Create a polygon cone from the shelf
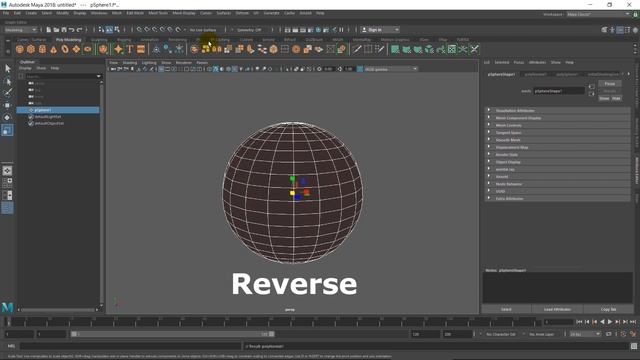The image size is (640, 360). point(53,49)
